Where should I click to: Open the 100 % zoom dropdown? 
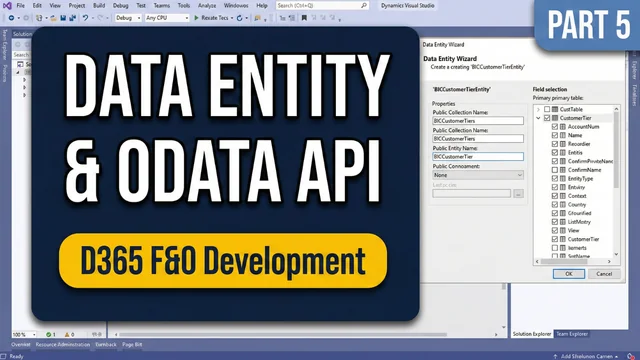24,334
